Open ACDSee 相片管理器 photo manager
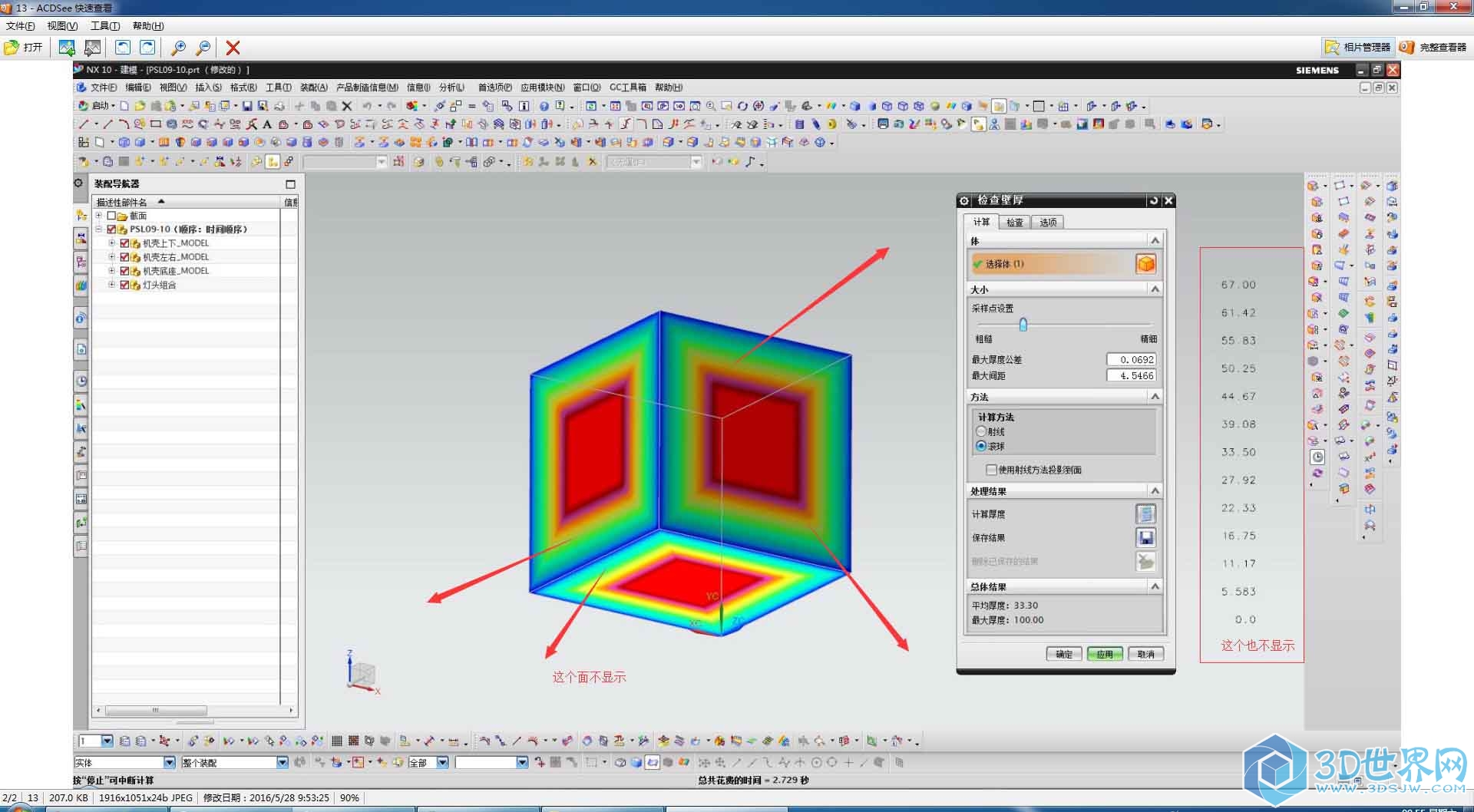This screenshot has width=1474, height=812. (x=1358, y=48)
